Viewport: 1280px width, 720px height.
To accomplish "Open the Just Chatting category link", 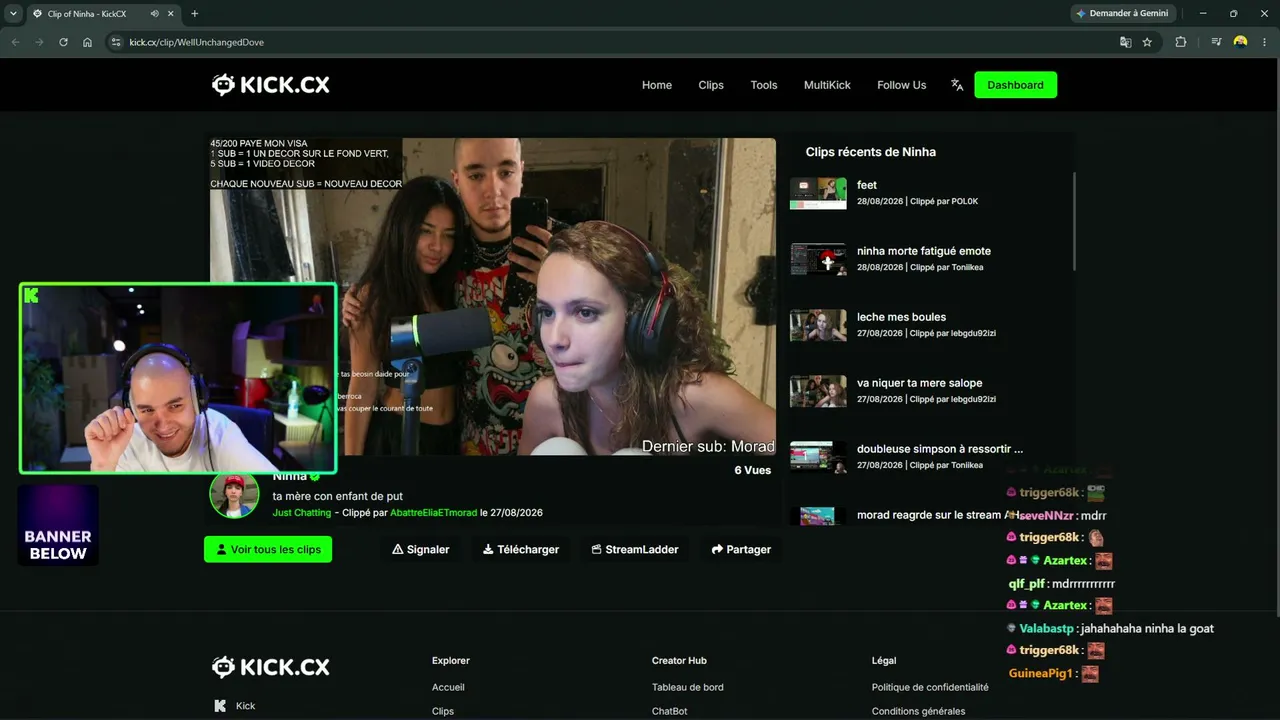I will (302, 513).
